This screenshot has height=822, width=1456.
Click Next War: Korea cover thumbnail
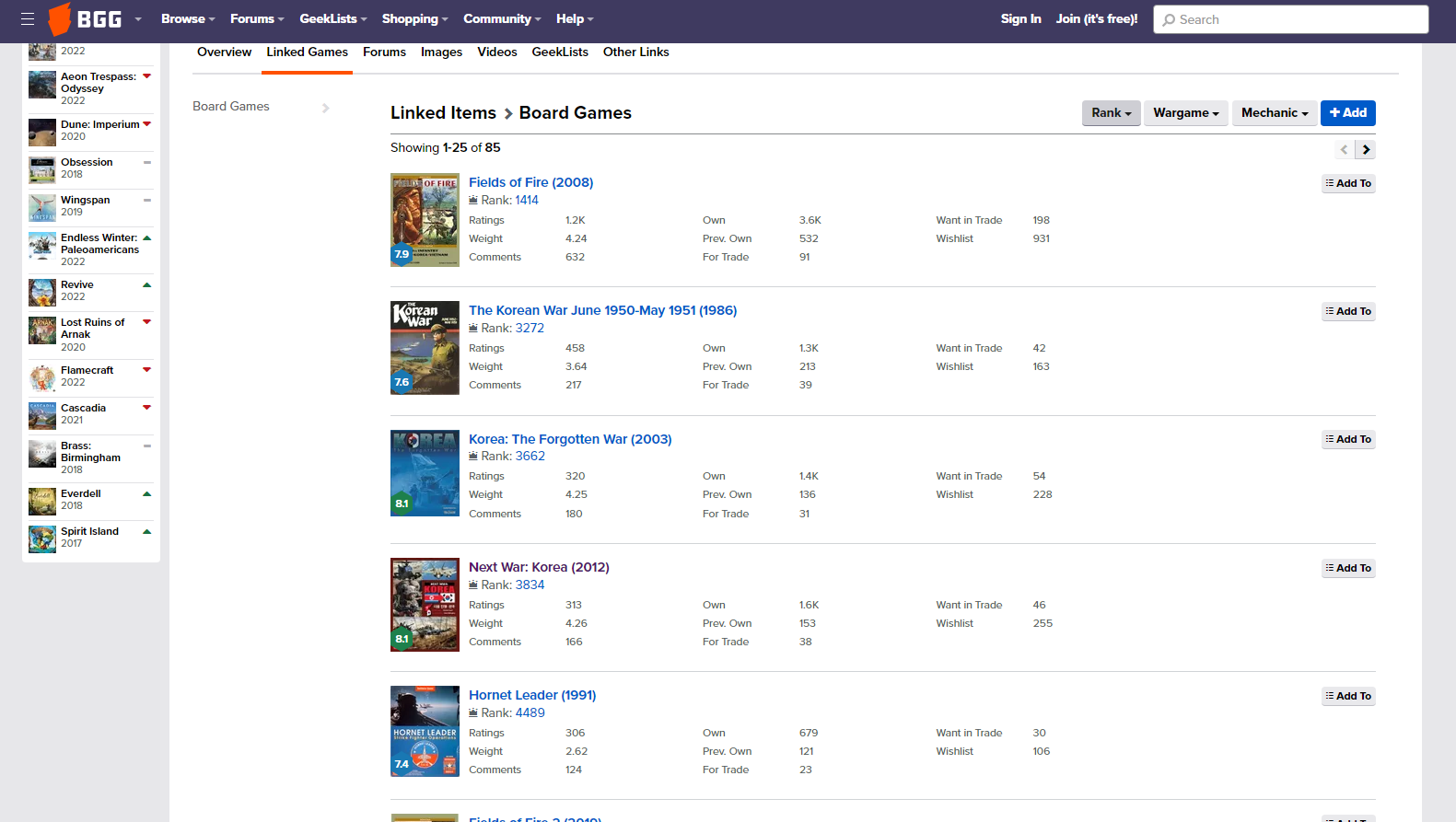click(x=425, y=605)
